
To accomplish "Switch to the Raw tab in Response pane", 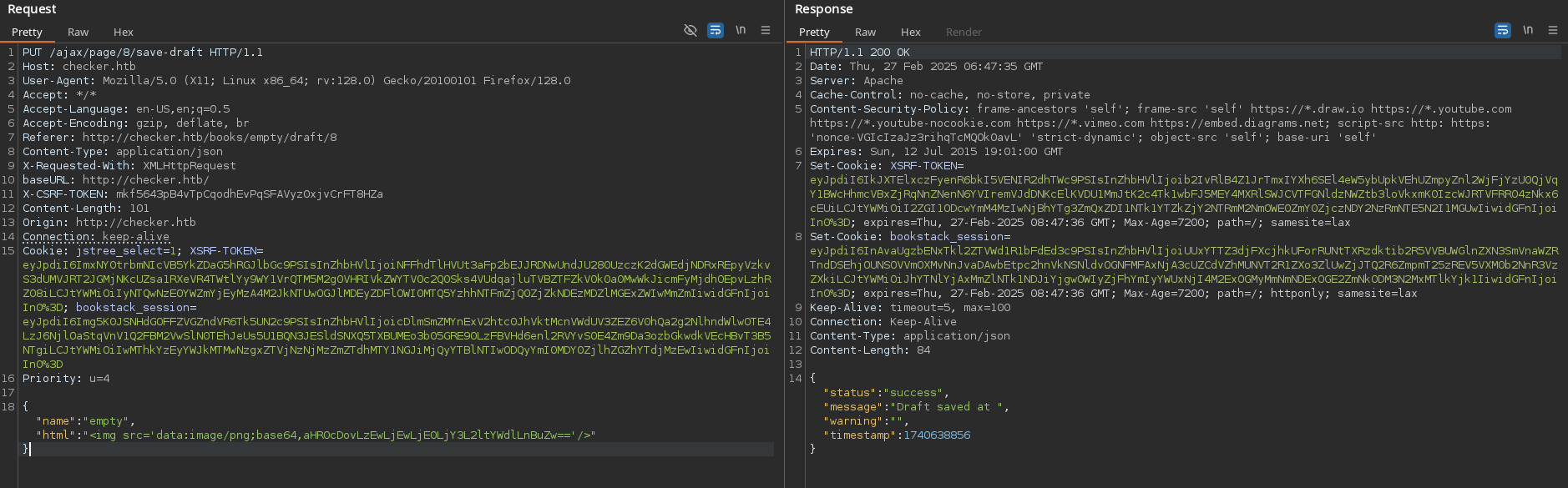I will pos(865,32).
